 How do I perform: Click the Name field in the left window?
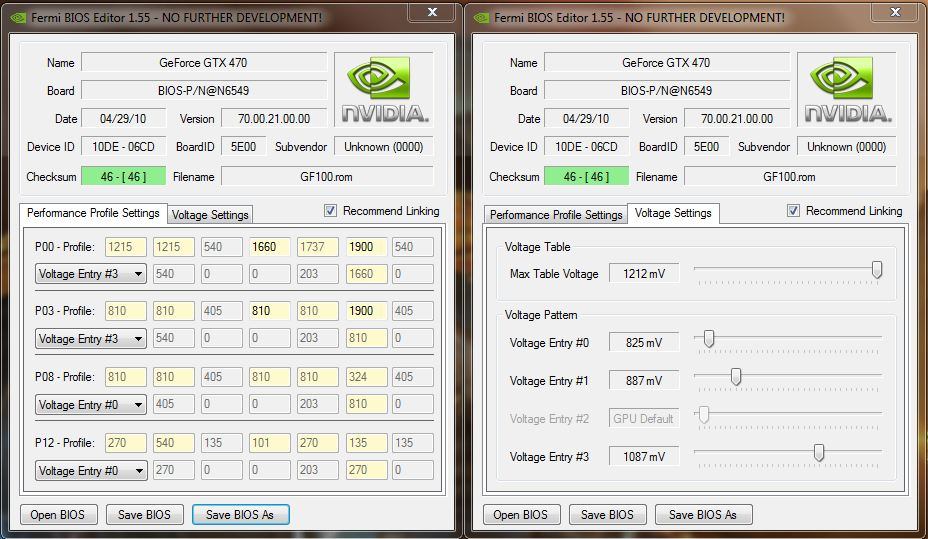pos(204,63)
